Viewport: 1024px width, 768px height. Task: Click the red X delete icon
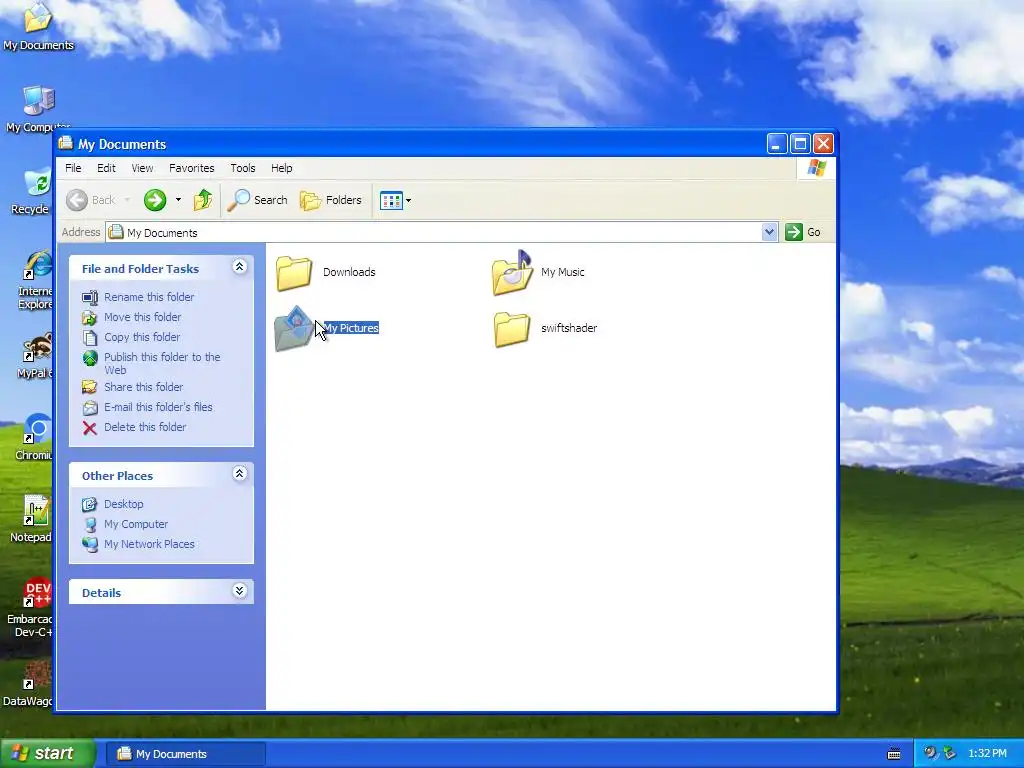click(89, 428)
